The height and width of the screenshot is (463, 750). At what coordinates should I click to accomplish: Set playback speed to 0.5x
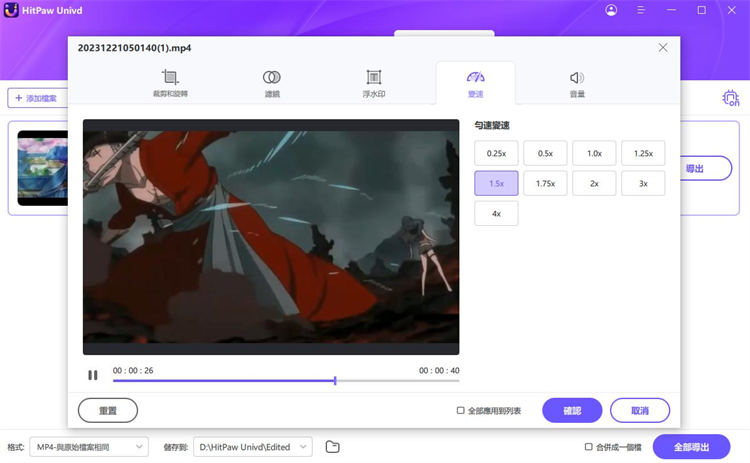[x=545, y=153]
